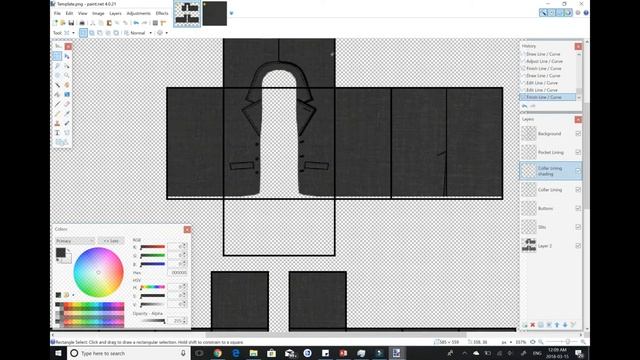Select the Zoom tool in toolbox

pyautogui.click(x=67, y=75)
